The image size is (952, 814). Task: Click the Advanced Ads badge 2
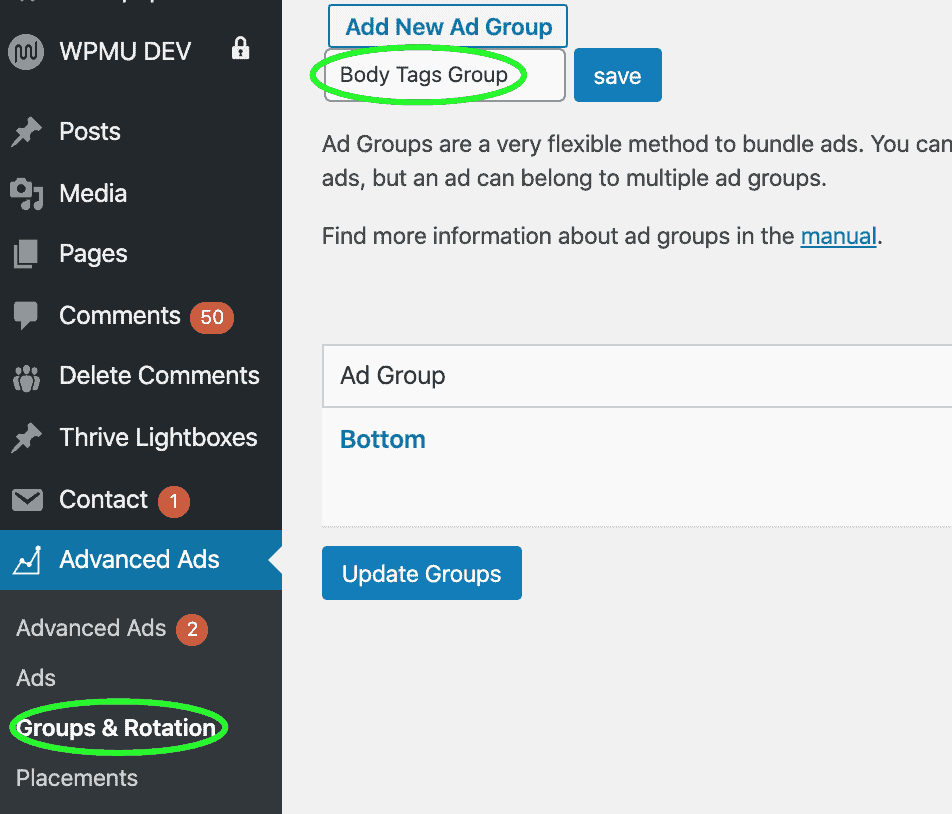(192, 629)
